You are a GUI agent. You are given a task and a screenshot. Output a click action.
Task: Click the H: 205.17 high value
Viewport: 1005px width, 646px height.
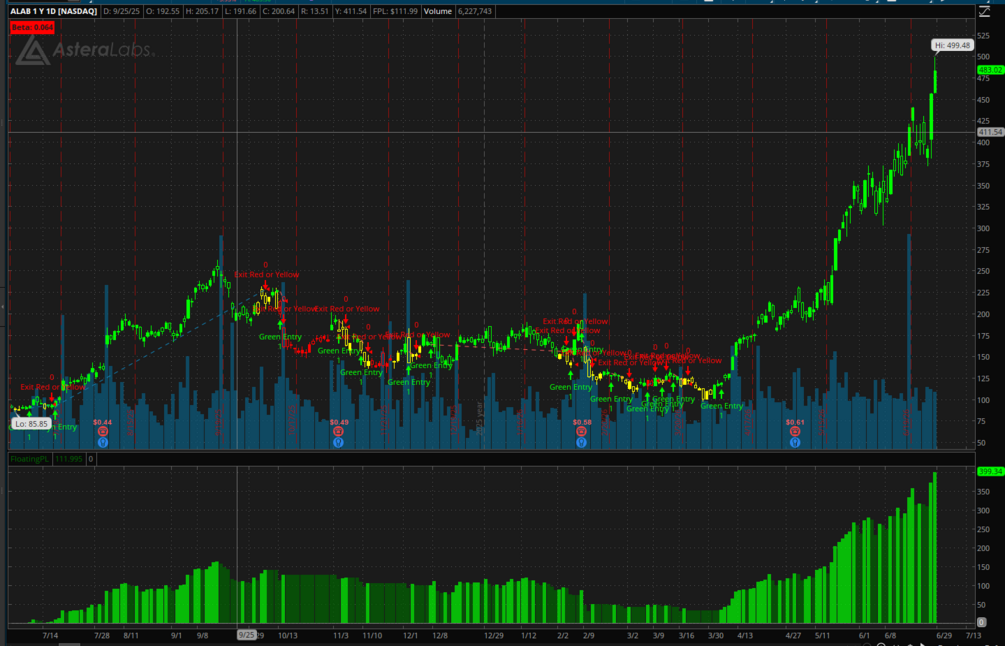203,12
